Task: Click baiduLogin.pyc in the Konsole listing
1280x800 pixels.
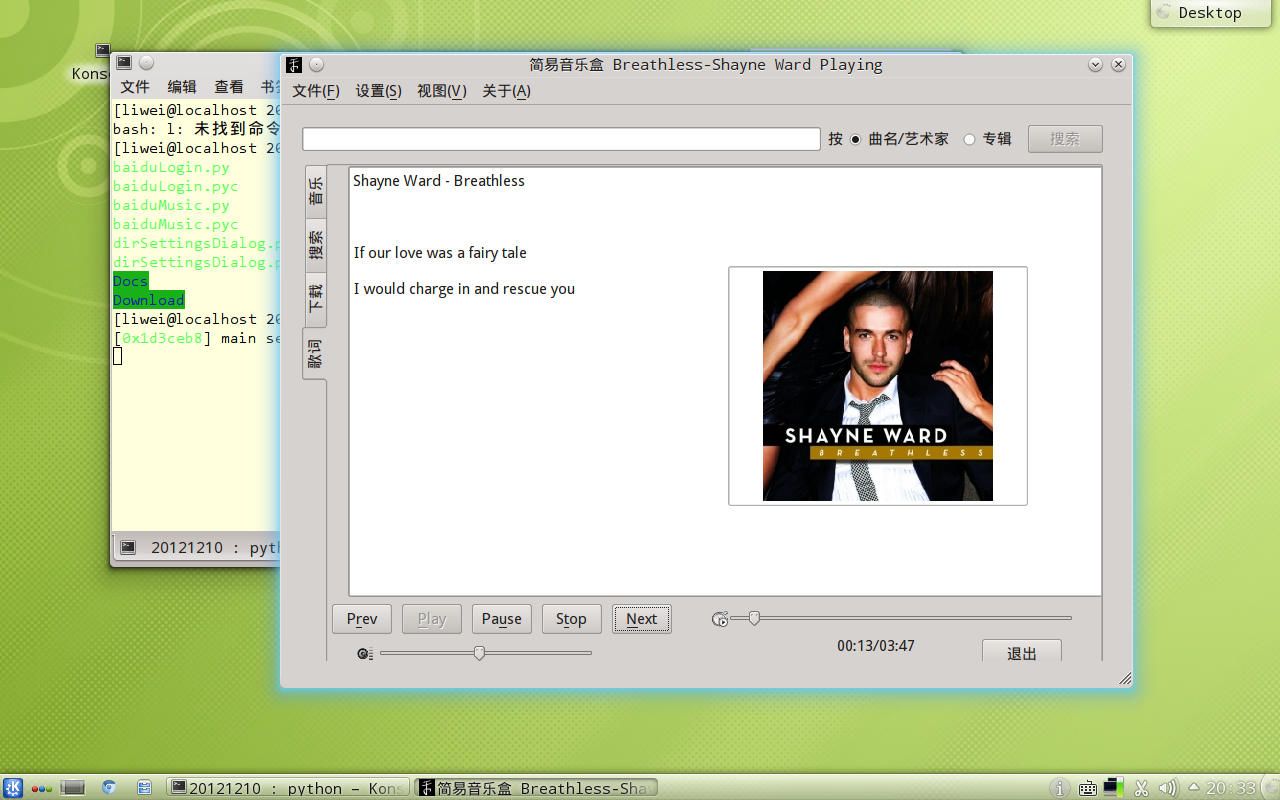Action: click(176, 187)
